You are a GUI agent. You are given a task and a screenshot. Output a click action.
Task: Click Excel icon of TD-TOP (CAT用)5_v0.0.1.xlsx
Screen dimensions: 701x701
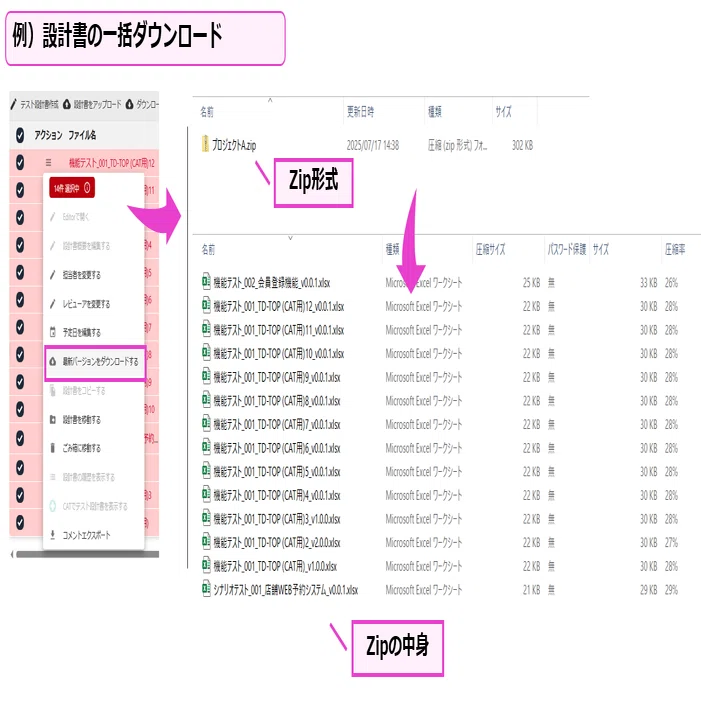pos(206,471)
